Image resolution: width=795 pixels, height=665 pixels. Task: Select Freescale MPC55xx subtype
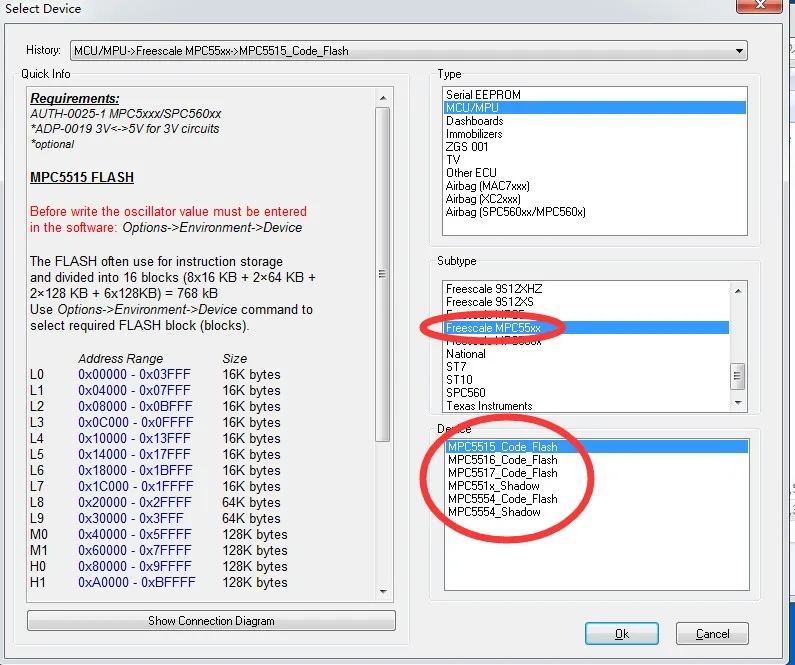click(x=586, y=328)
